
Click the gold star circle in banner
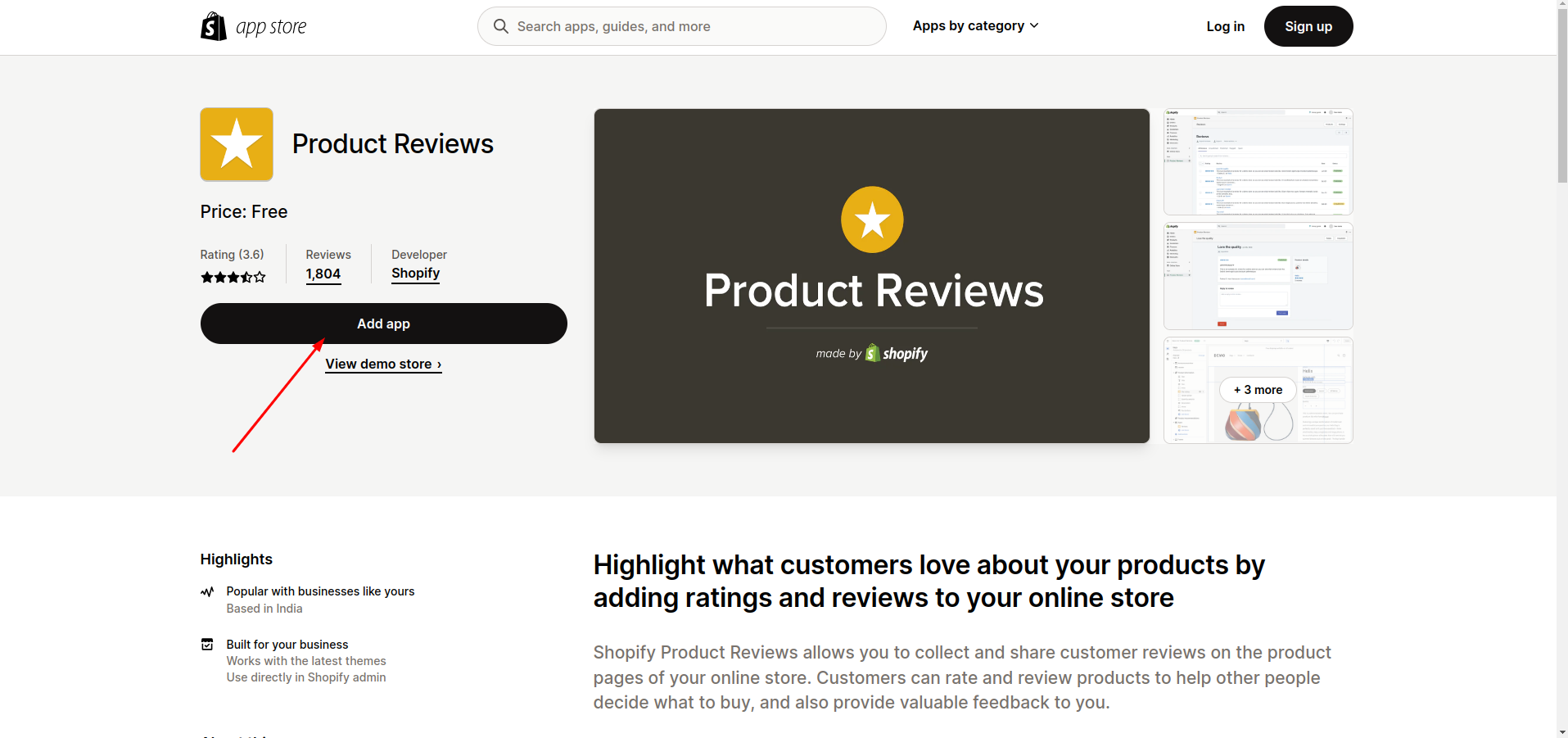[872, 220]
